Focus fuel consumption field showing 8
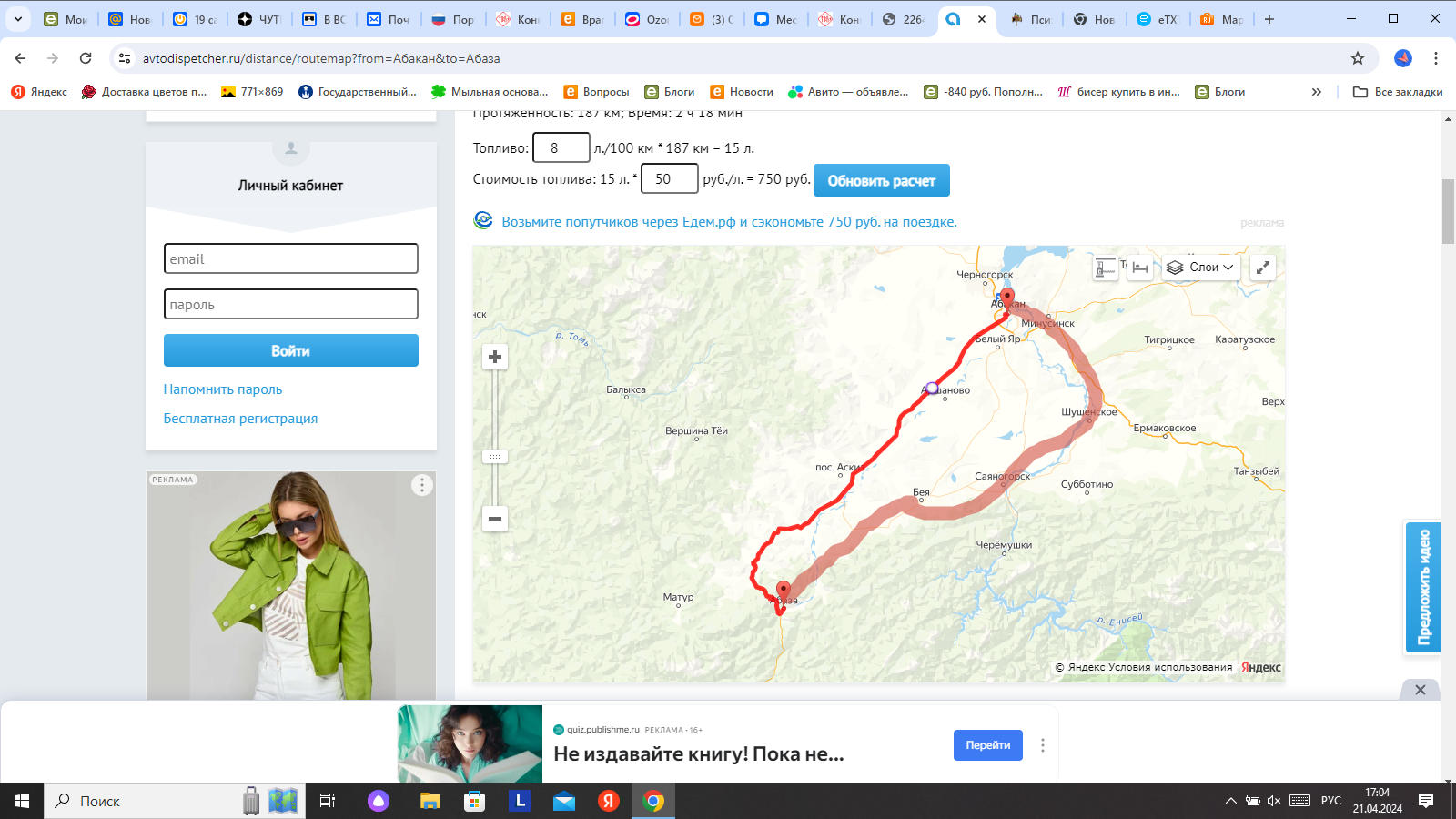This screenshot has height=819, width=1456. click(561, 147)
